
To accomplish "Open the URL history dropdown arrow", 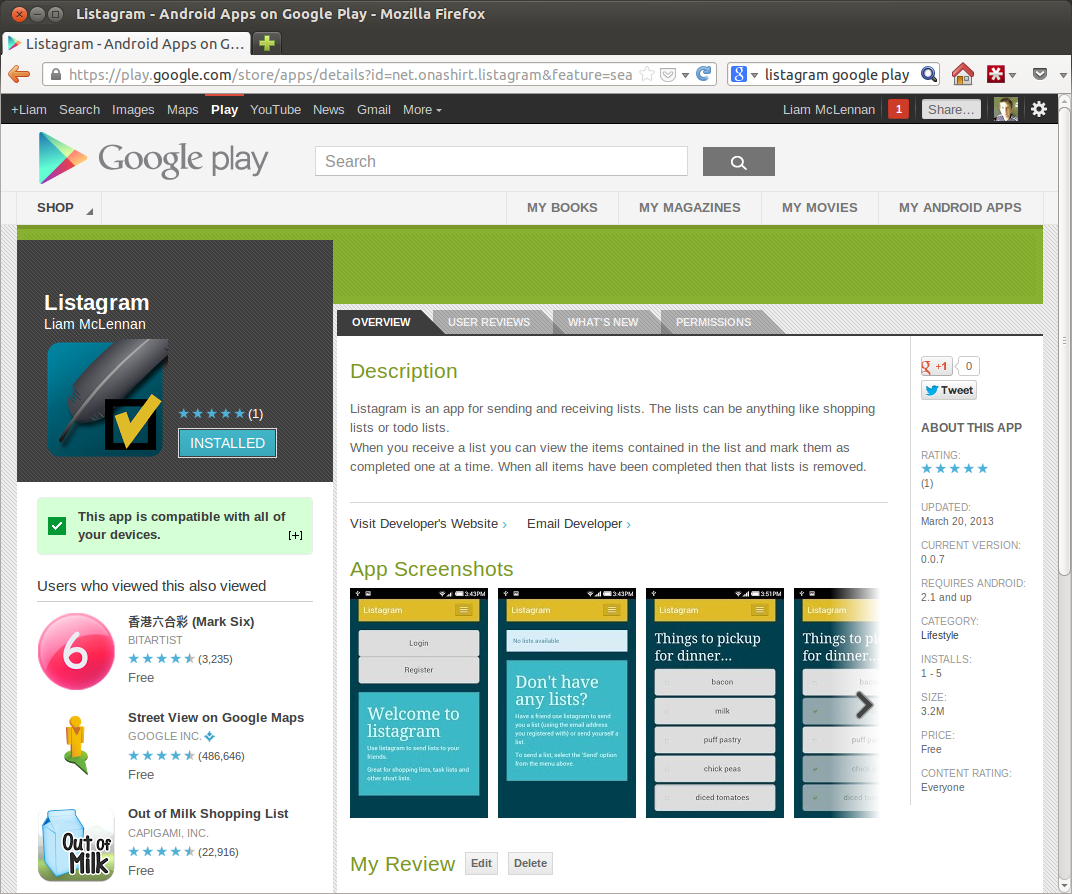I will click(x=685, y=74).
